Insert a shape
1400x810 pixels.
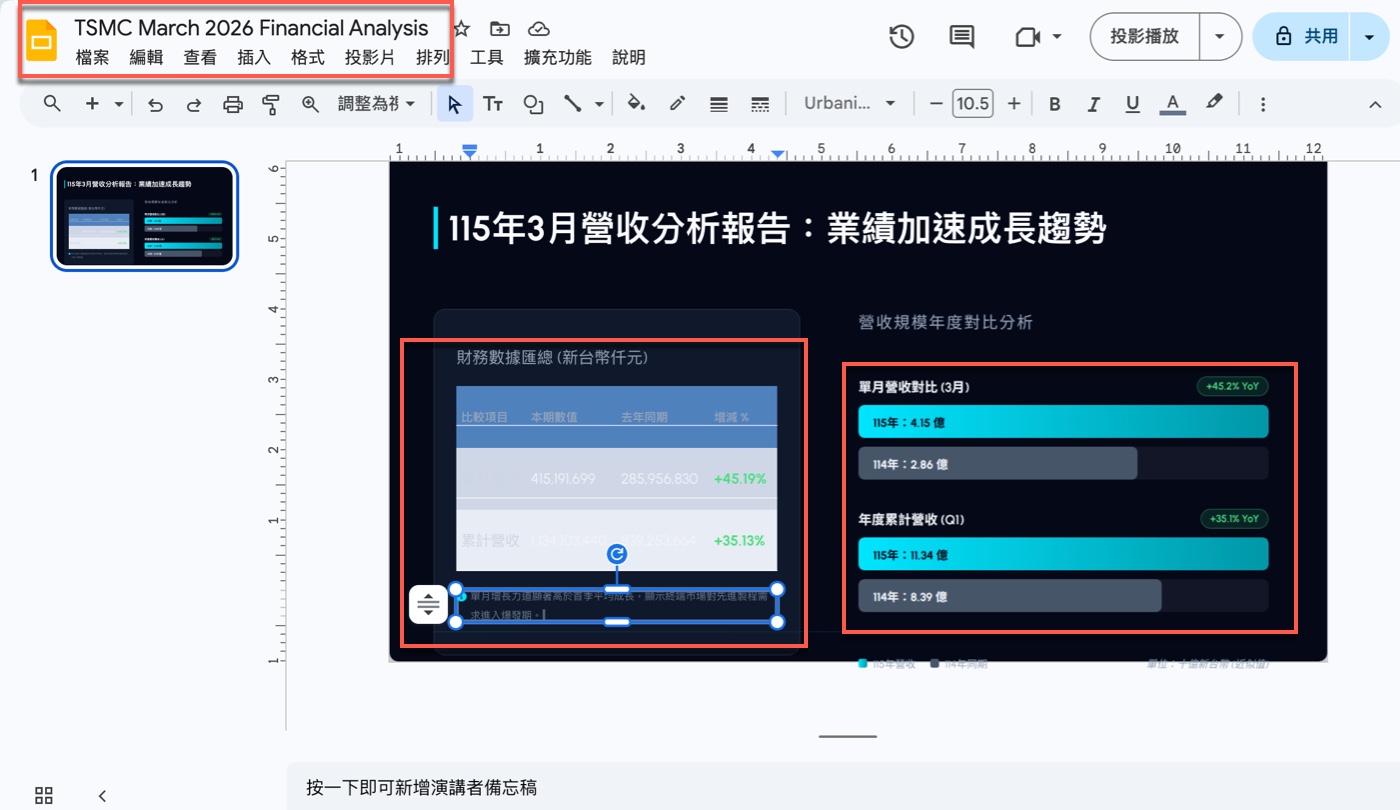click(x=533, y=104)
